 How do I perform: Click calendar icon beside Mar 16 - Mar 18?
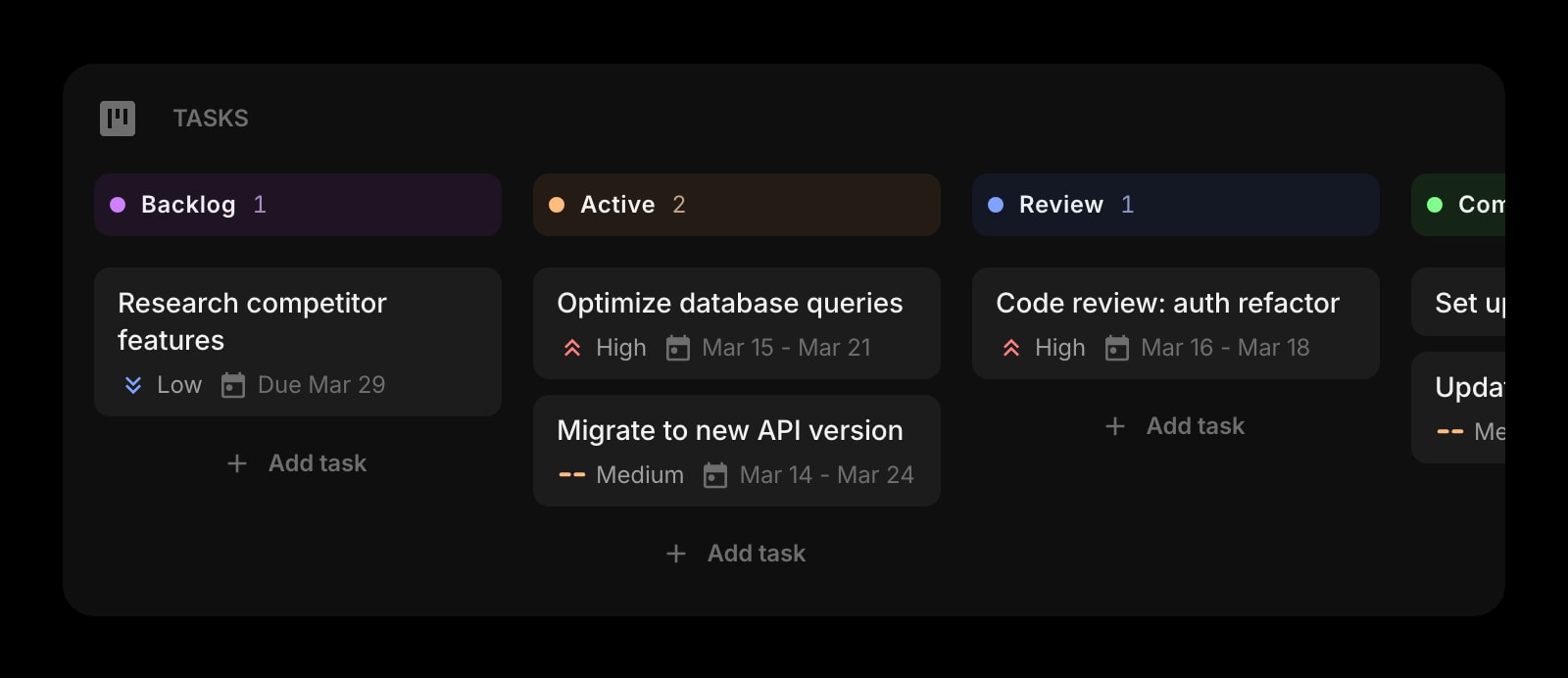(1117, 348)
